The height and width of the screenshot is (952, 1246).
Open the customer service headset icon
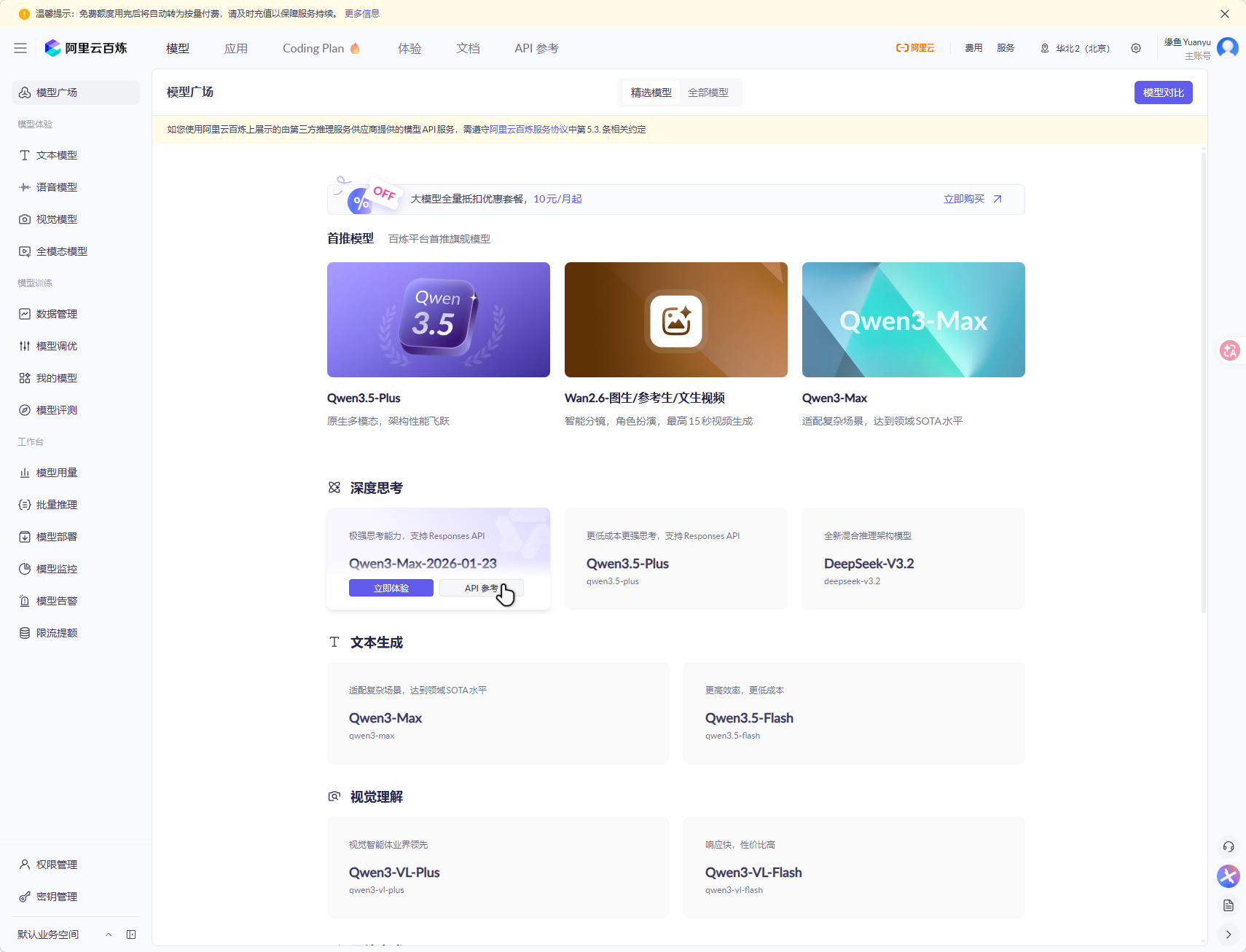coord(1229,846)
